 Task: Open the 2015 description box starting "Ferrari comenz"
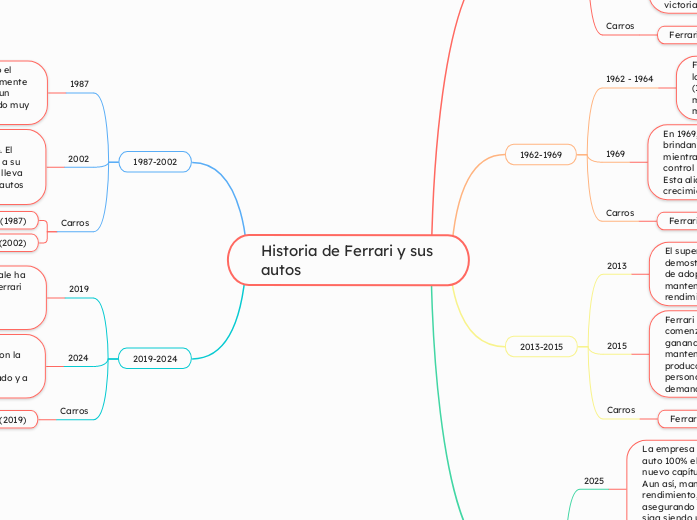673,354
